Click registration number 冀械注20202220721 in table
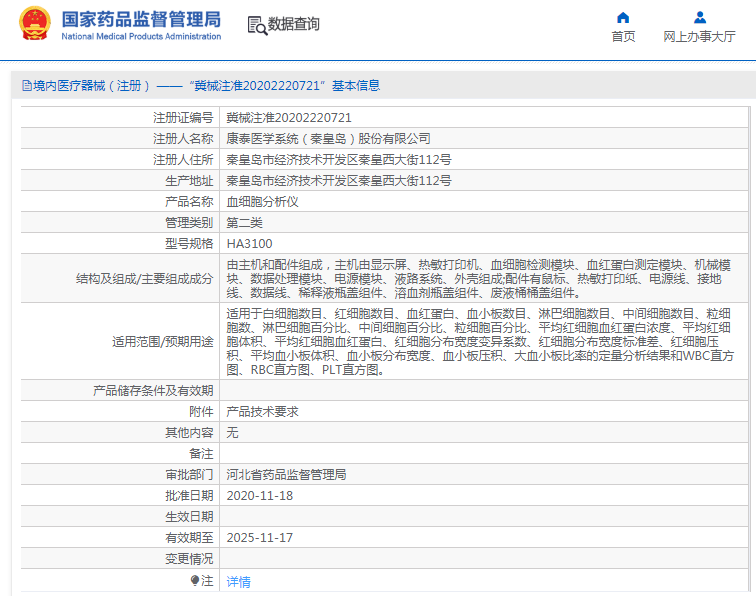Image resolution: width=756 pixels, height=596 pixels. click(x=288, y=117)
